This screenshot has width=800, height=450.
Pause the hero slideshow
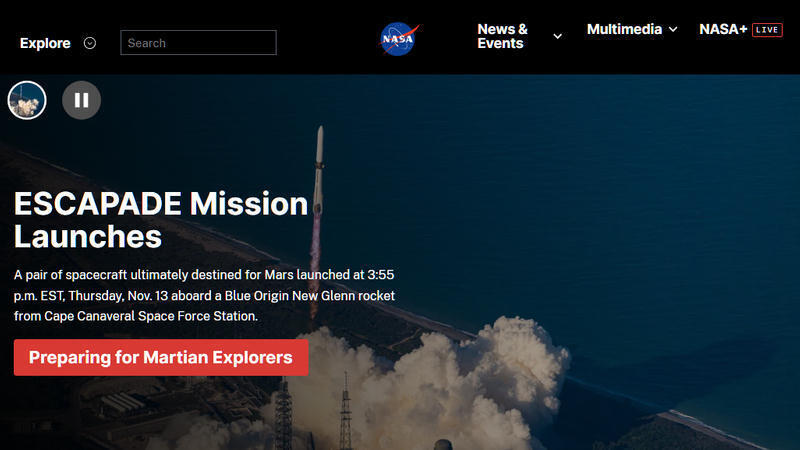click(x=82, y=100)
